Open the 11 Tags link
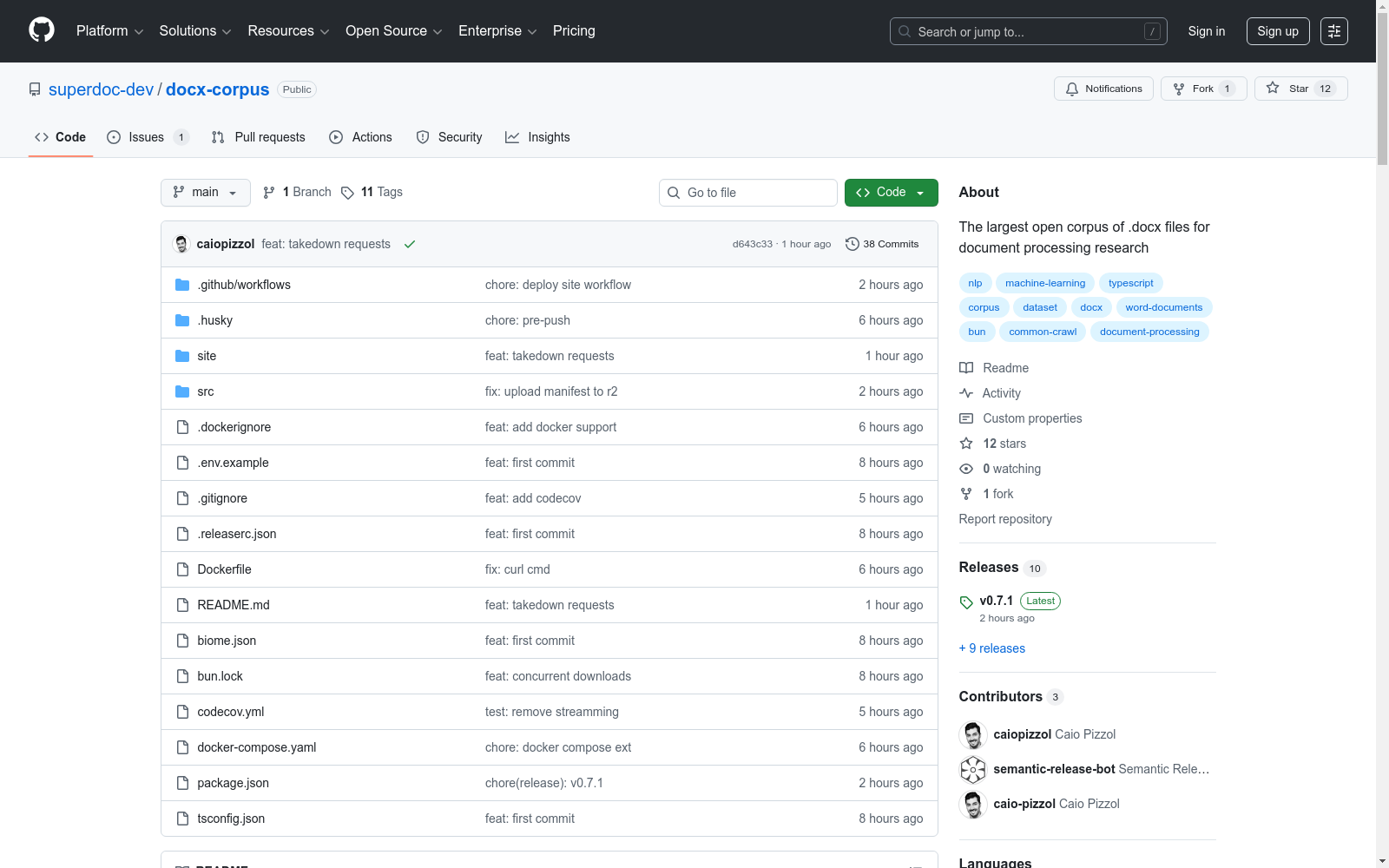1389x868 pixels. click(x=372, y=192)
